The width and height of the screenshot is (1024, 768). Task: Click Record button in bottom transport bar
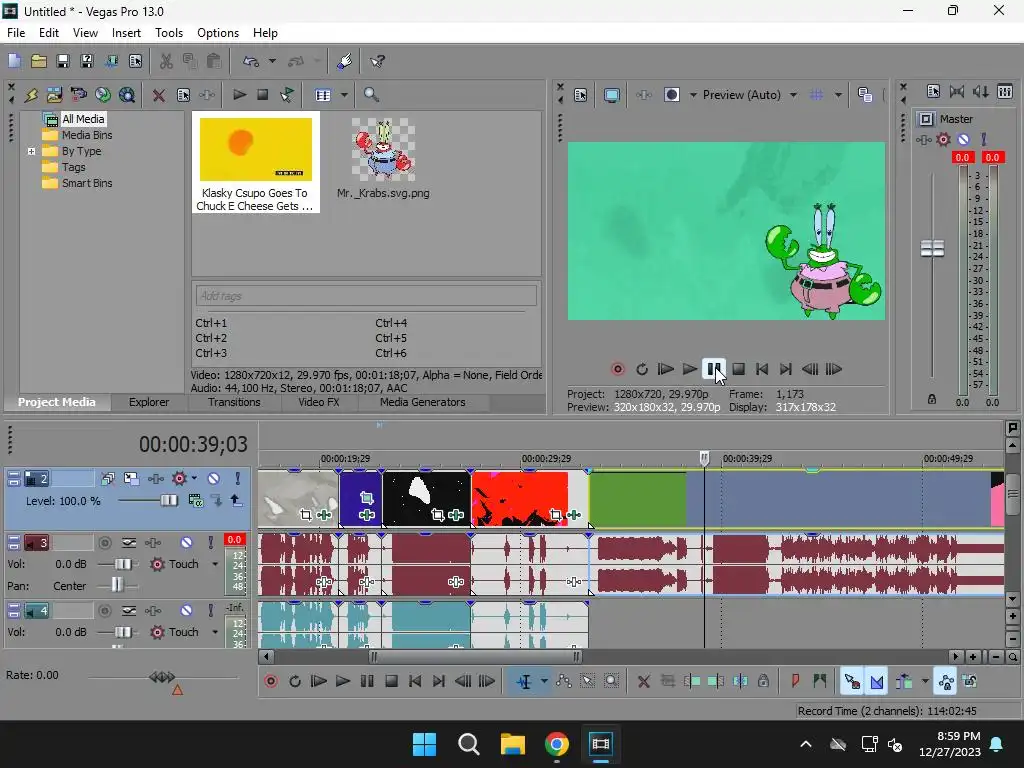[x=271, y=681]
